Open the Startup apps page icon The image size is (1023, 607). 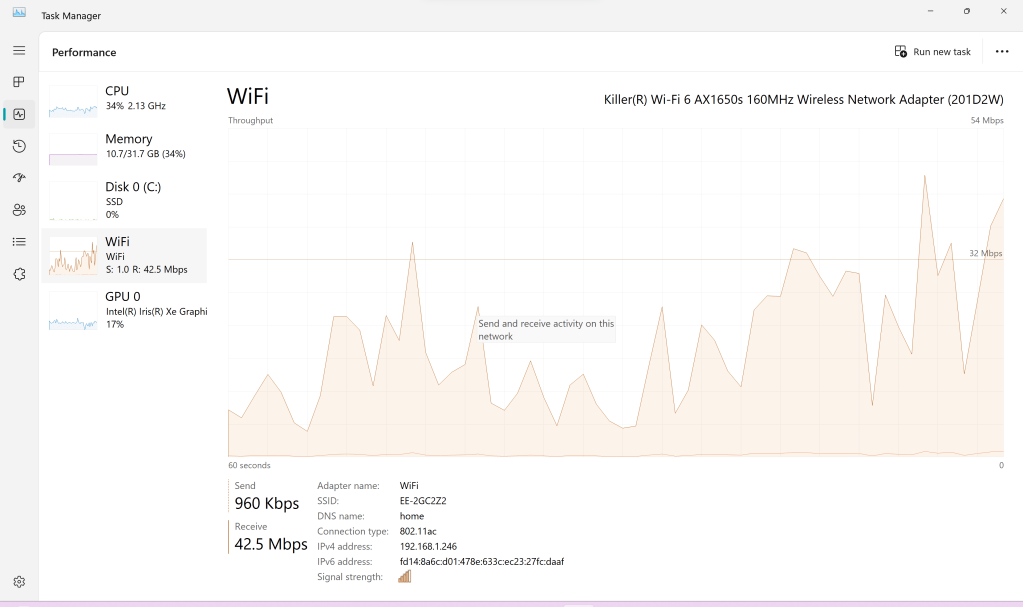[x=19, y=178]
